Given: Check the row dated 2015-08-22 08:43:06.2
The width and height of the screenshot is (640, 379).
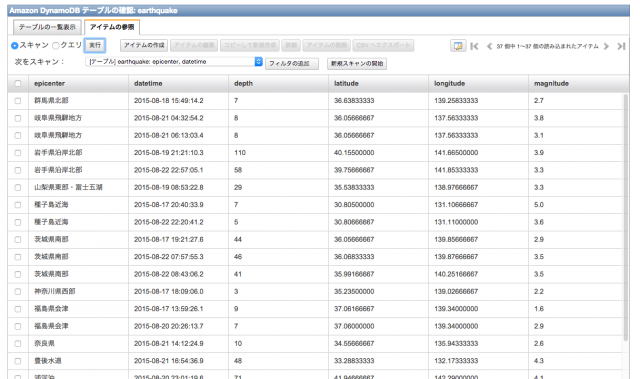Looking at the screenshot, I should click(x=18, y=274).
